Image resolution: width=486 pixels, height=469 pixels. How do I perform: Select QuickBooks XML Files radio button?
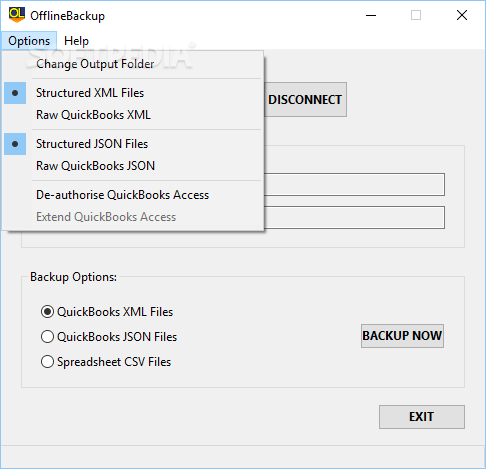tap(107, 312)
